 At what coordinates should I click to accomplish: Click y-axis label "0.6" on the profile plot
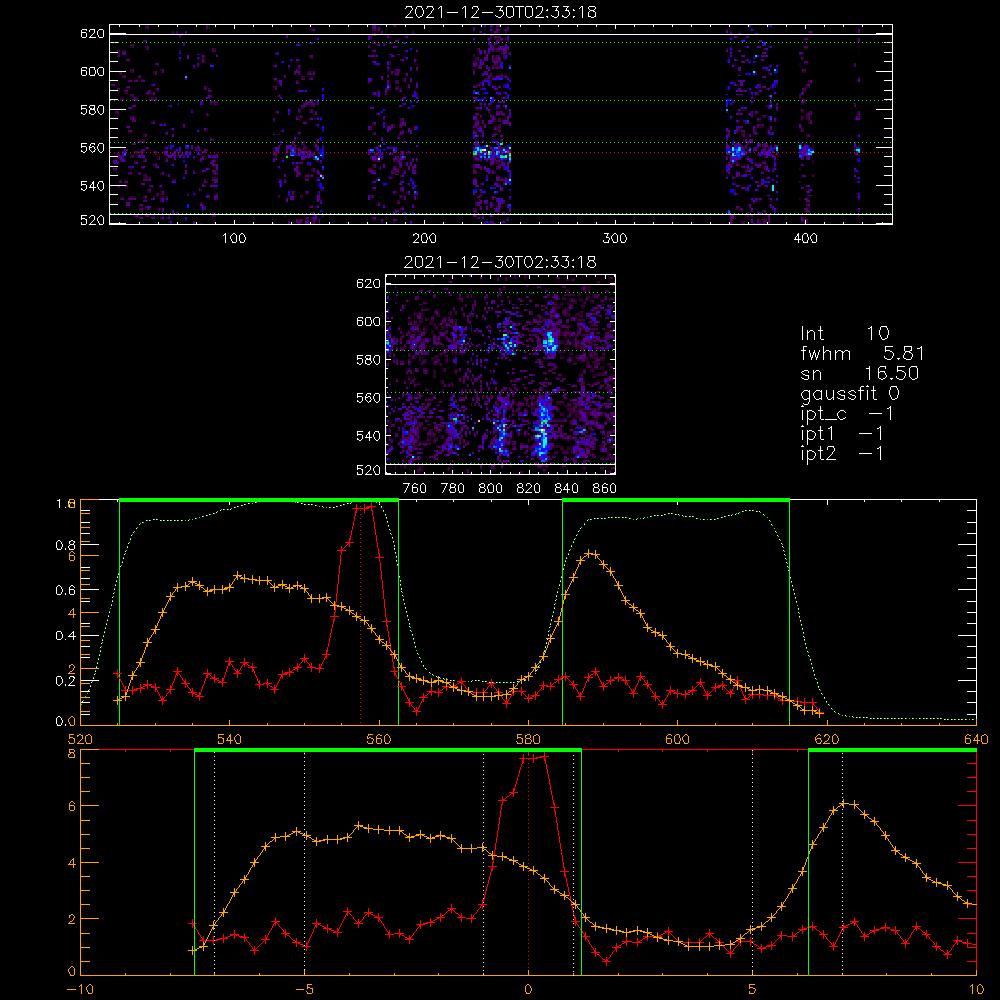coord(66,591)
